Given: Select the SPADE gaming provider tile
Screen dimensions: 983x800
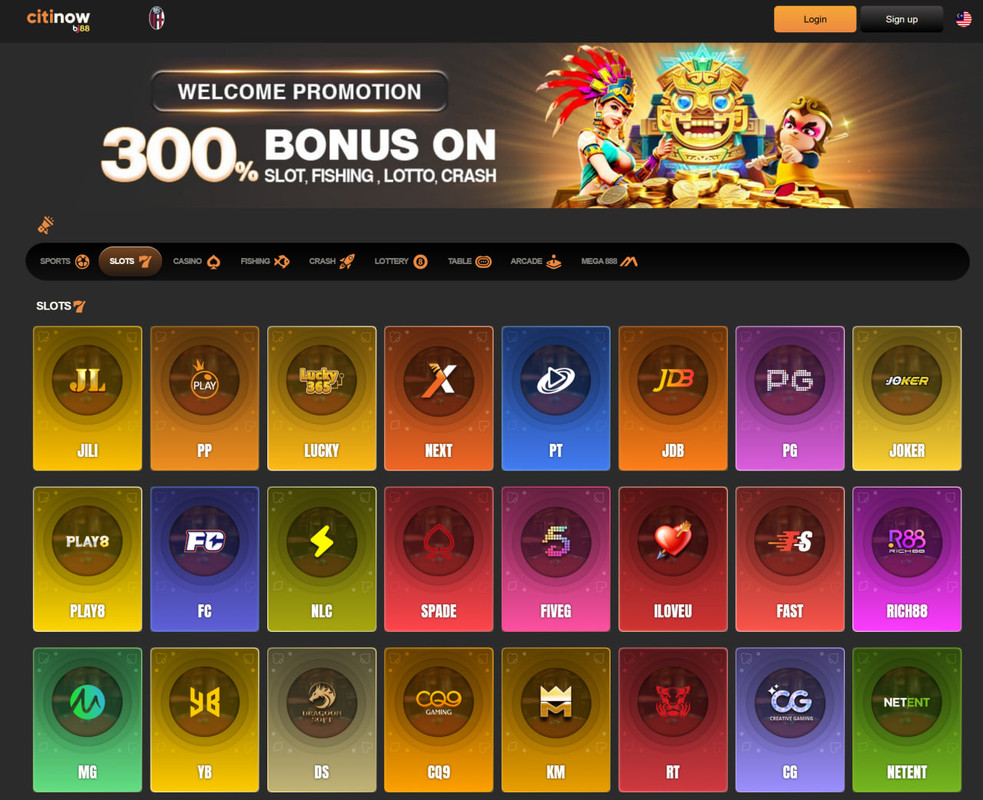Looking at the screenshot, I should pos(438,559).
